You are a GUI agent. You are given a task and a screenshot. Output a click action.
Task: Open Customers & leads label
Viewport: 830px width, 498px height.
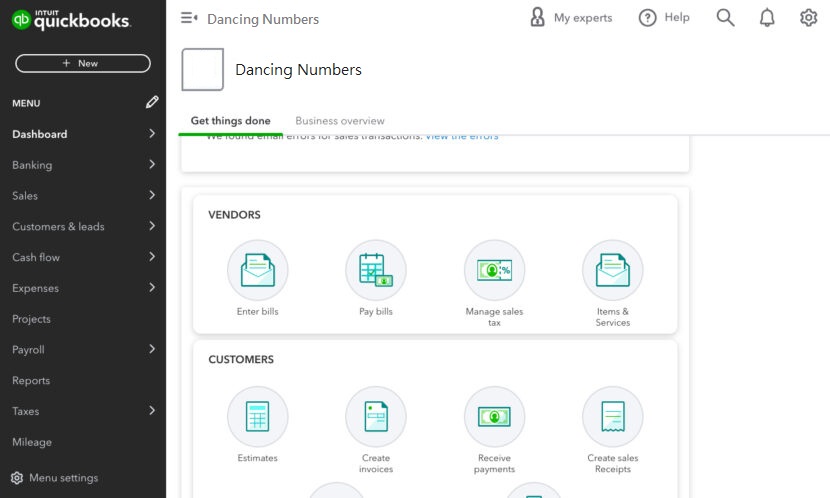(x=58, y=227)
